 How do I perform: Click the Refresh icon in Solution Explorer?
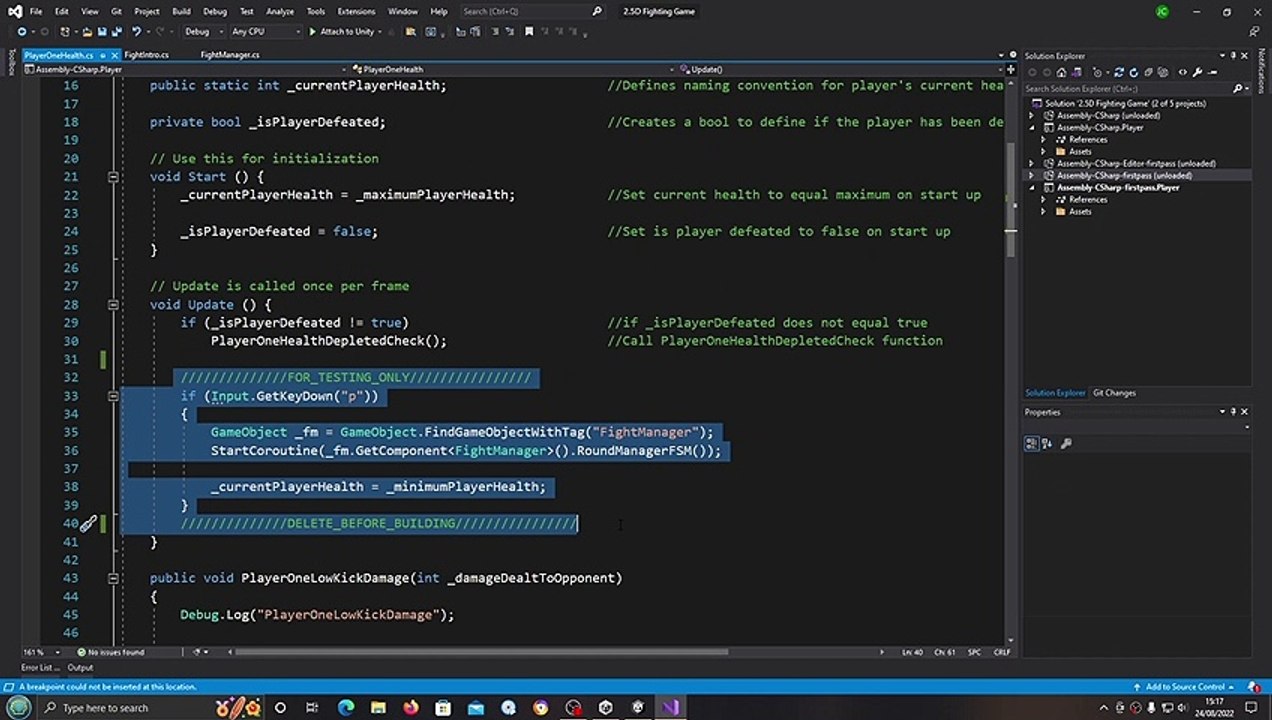[x=1134, y=72]
